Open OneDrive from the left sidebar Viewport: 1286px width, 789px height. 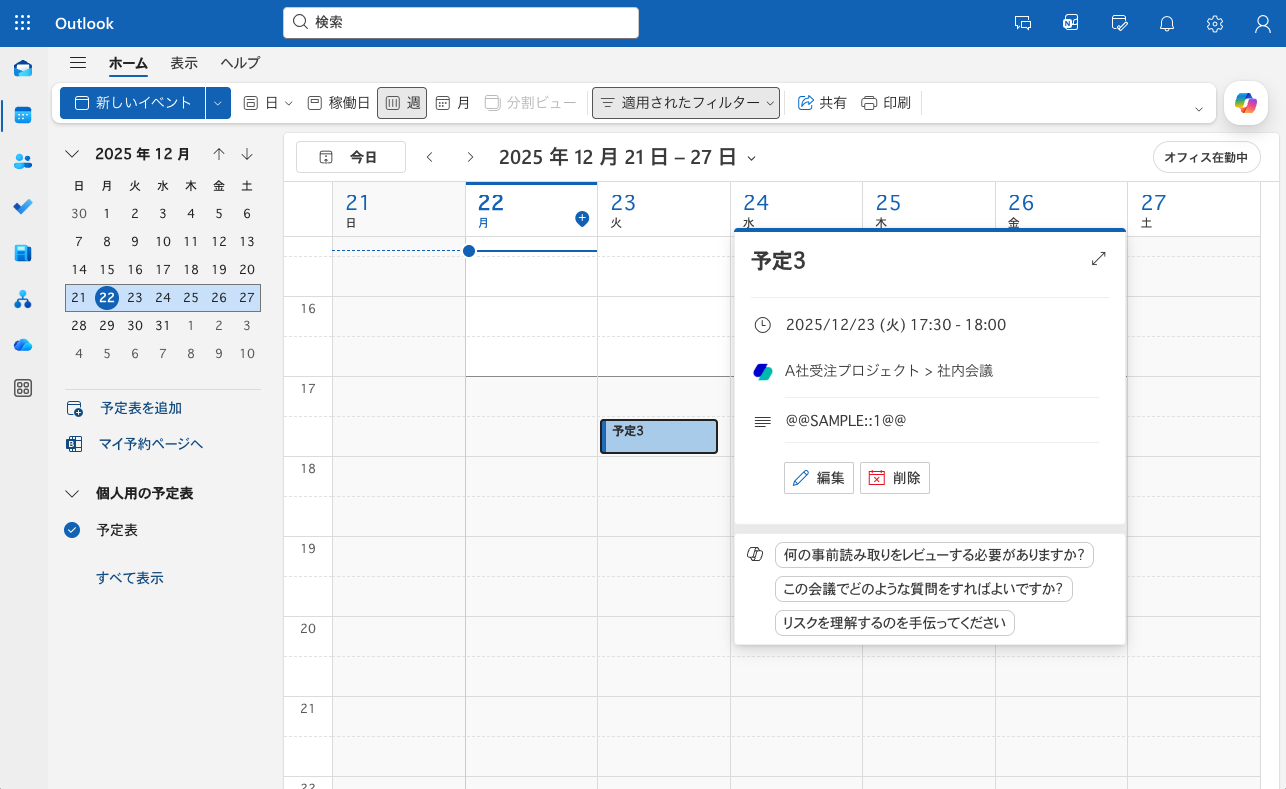23,345
